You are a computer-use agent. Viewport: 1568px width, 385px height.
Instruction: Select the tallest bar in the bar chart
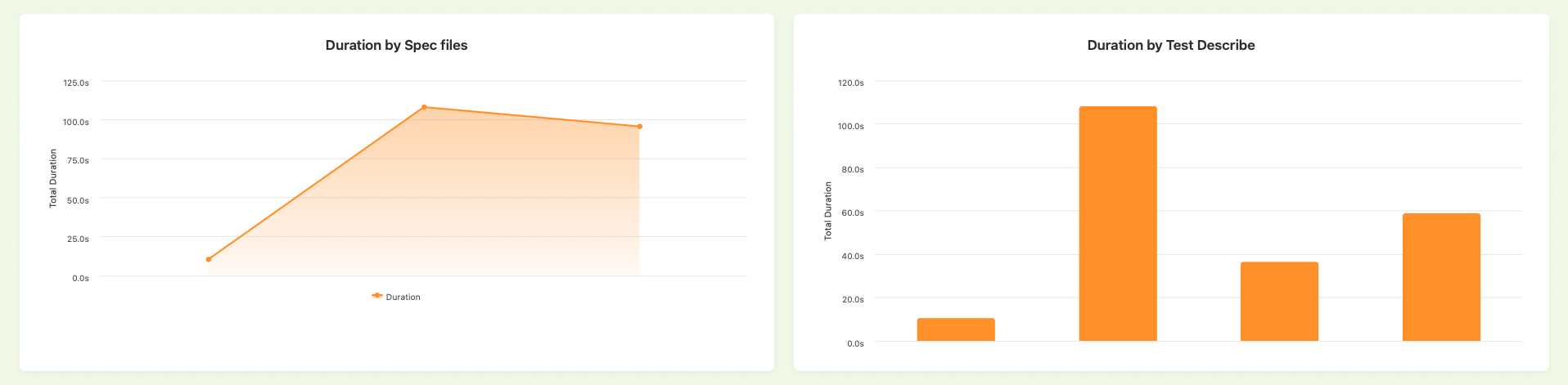click(1118, 223)
